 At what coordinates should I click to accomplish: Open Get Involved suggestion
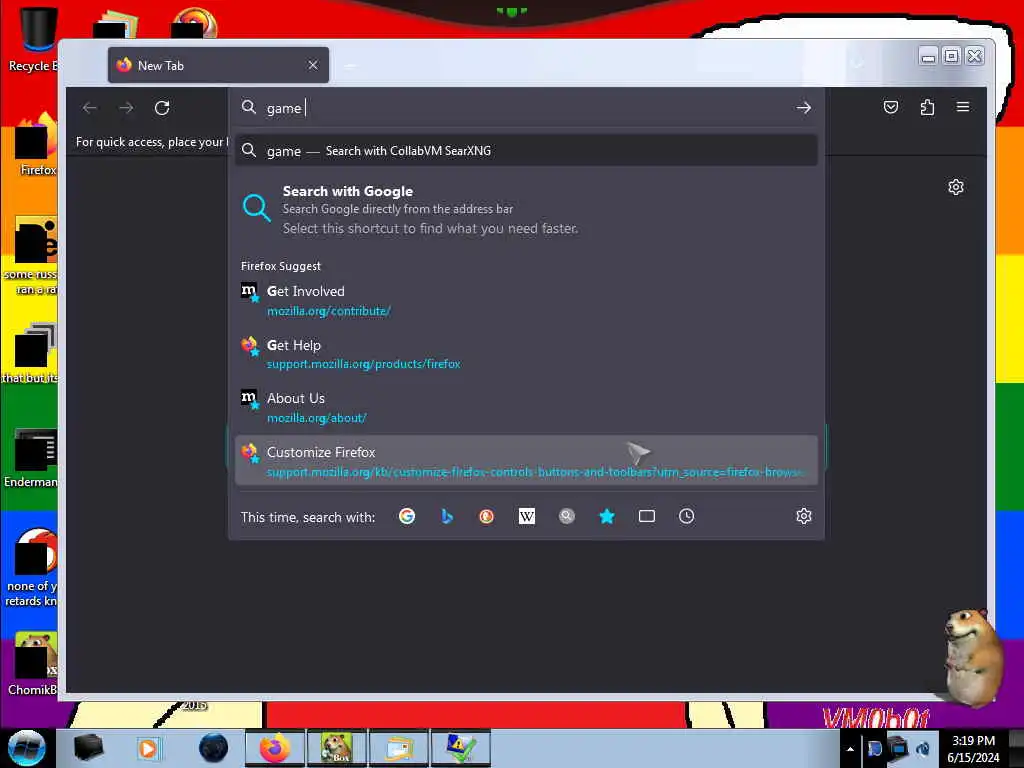pos(526,300)
